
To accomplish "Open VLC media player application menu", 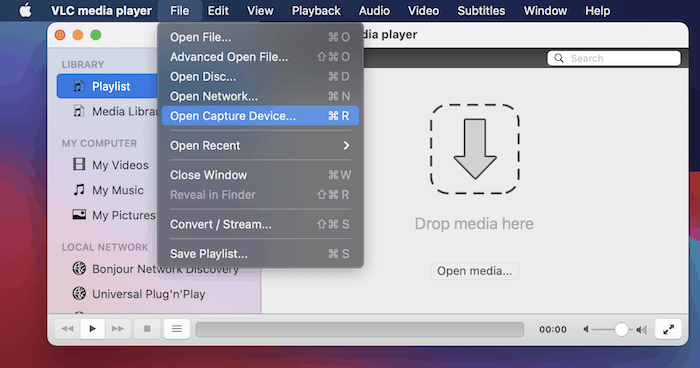I will (x=101, y=11).
